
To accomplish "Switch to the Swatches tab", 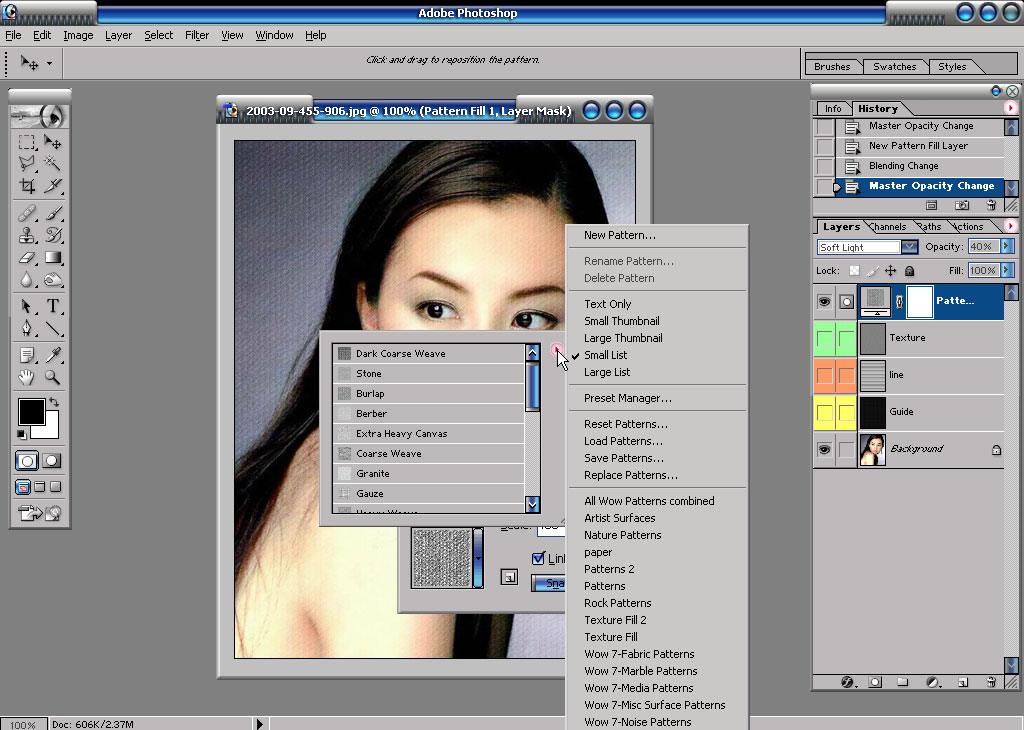I will point(894,67).
